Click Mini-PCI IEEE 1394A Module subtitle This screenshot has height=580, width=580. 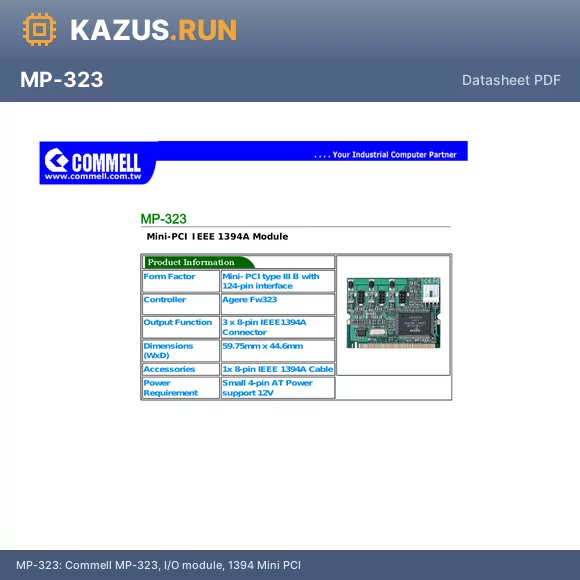pyautogui.click(x=217, y=236)
